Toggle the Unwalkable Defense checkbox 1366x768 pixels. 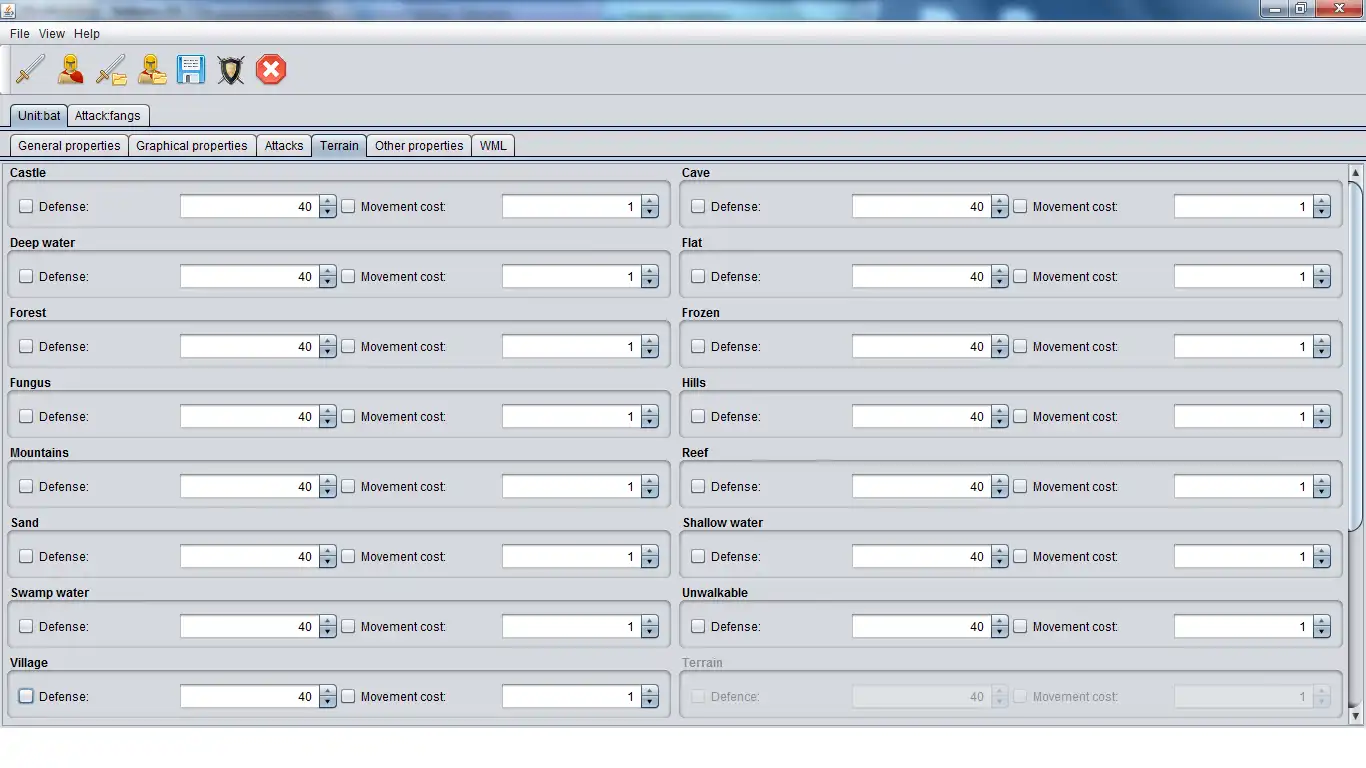click(698, 627)
